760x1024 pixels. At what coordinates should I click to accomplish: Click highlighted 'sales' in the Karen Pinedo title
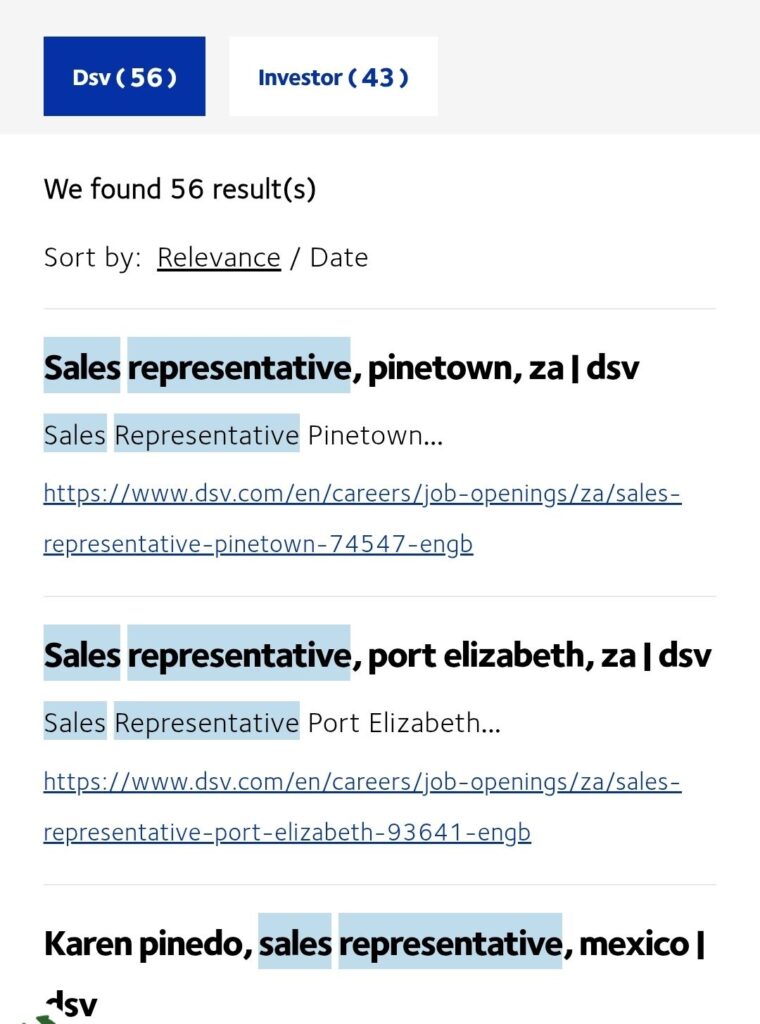(295, 944)
